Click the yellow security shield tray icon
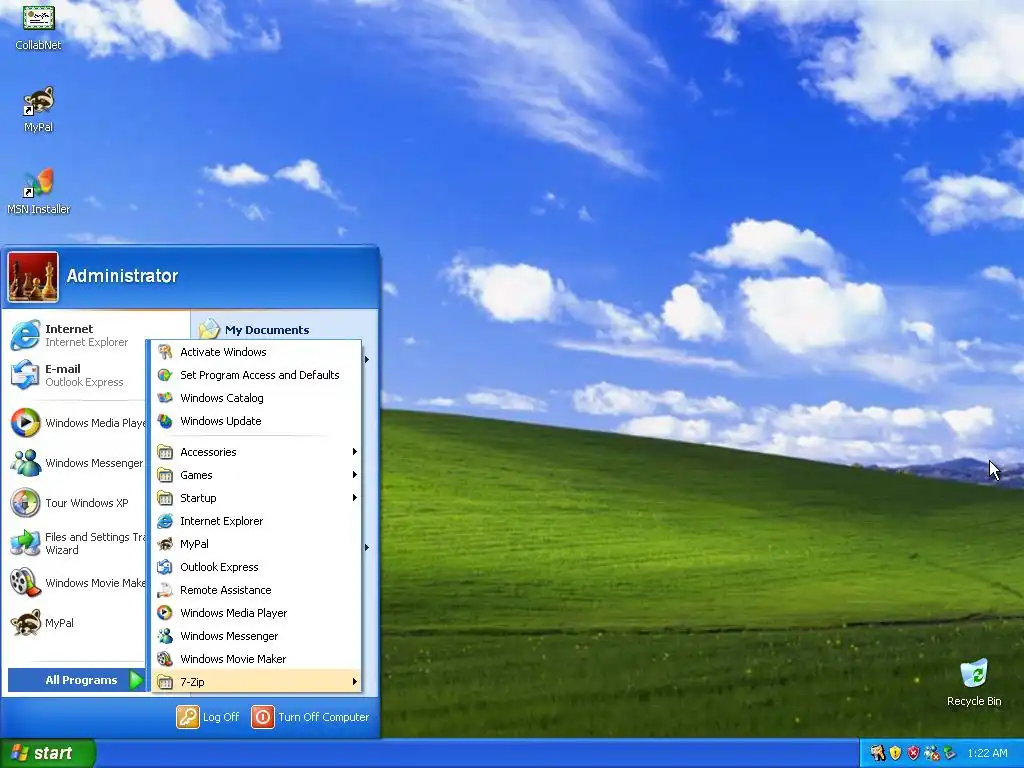 click(895, 753)
